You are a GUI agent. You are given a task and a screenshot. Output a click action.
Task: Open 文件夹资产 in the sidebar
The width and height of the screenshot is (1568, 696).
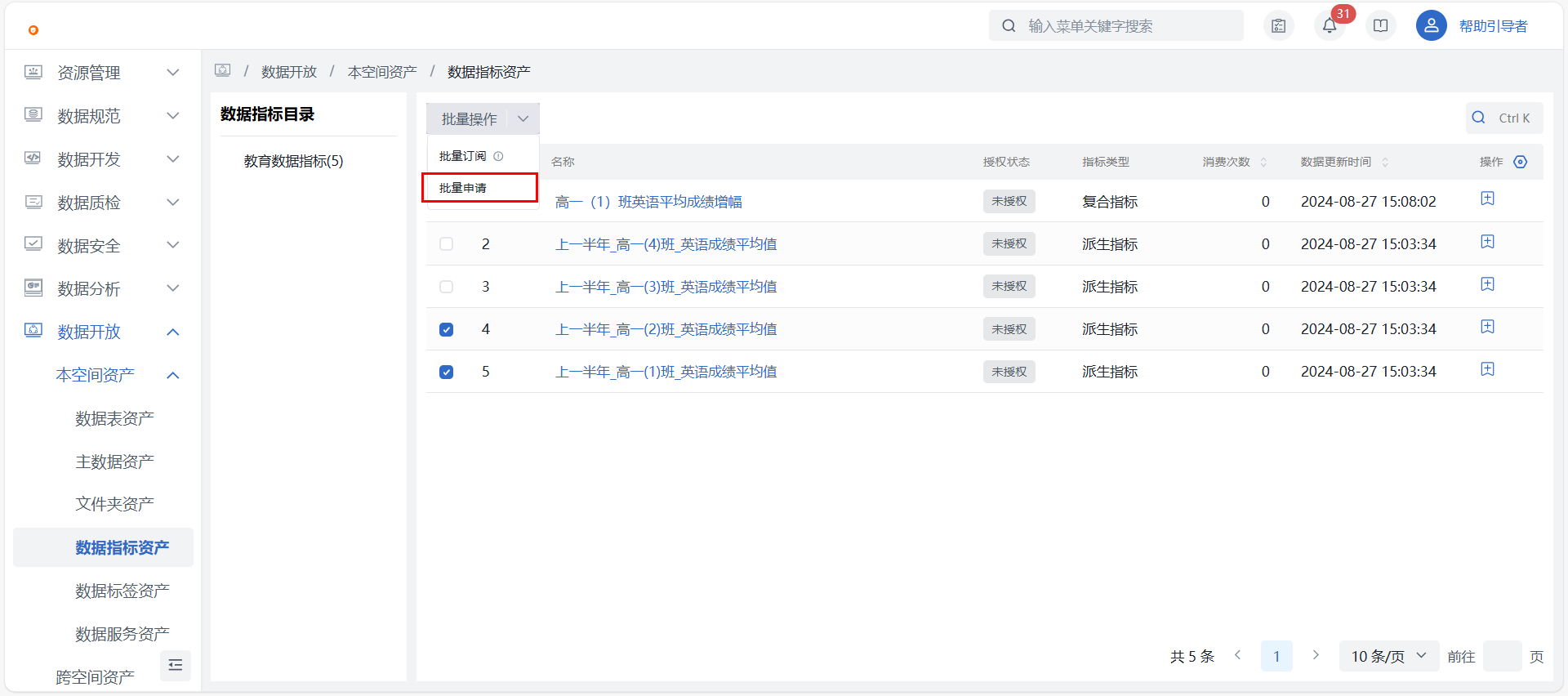pyautogui.click(x=114, y=504)
